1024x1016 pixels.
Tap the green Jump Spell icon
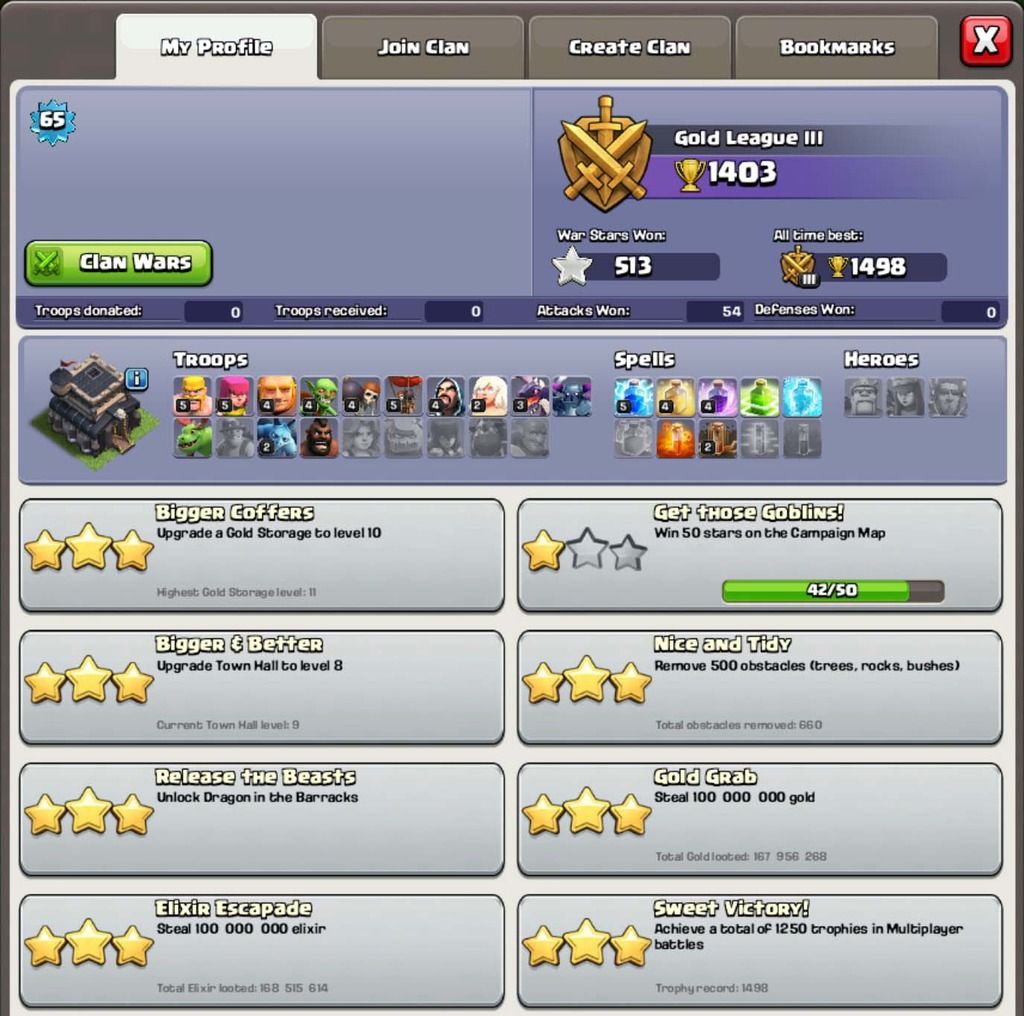[x=760, y=396]
